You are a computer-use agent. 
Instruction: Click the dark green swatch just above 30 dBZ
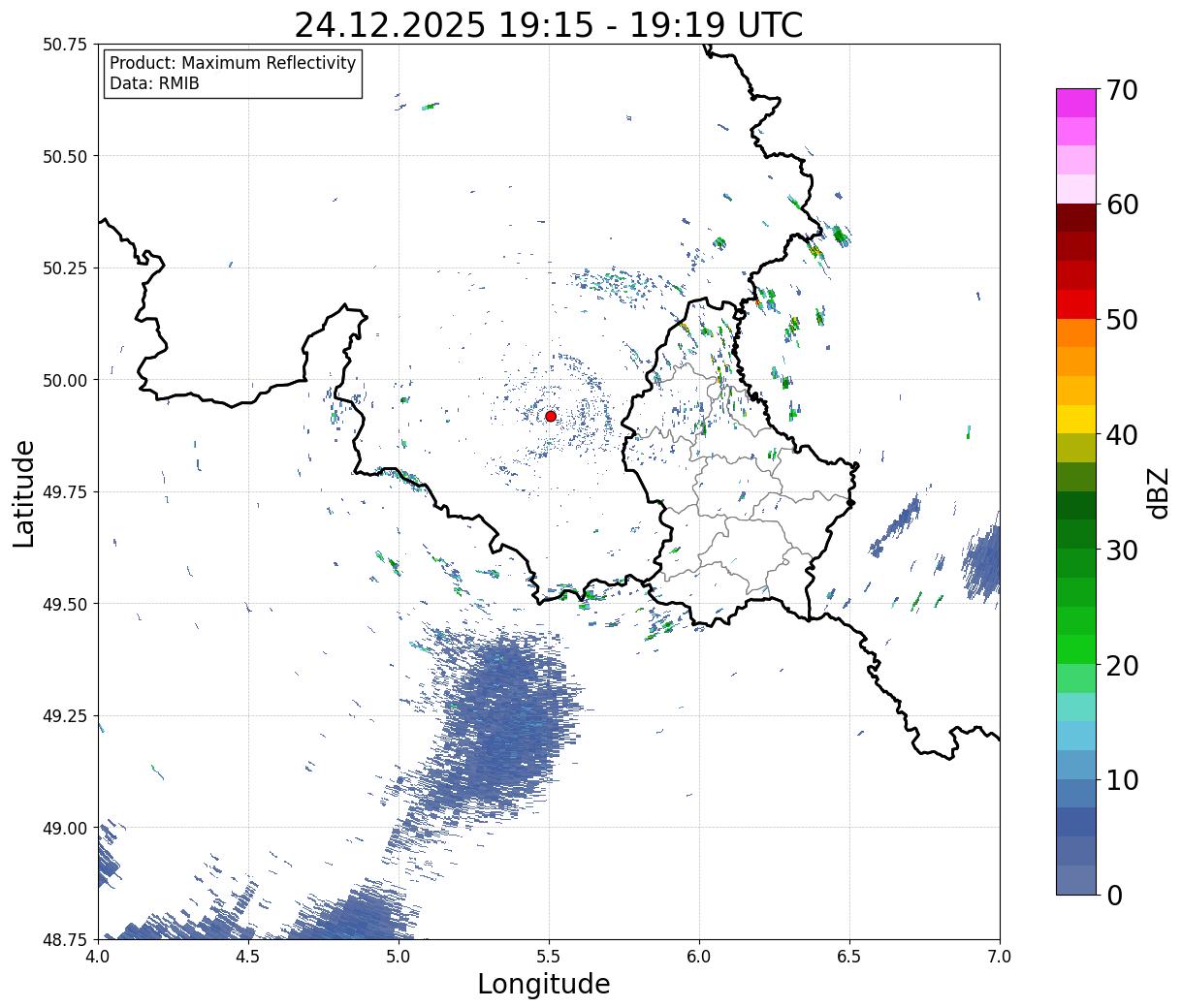coord(1076,534)
